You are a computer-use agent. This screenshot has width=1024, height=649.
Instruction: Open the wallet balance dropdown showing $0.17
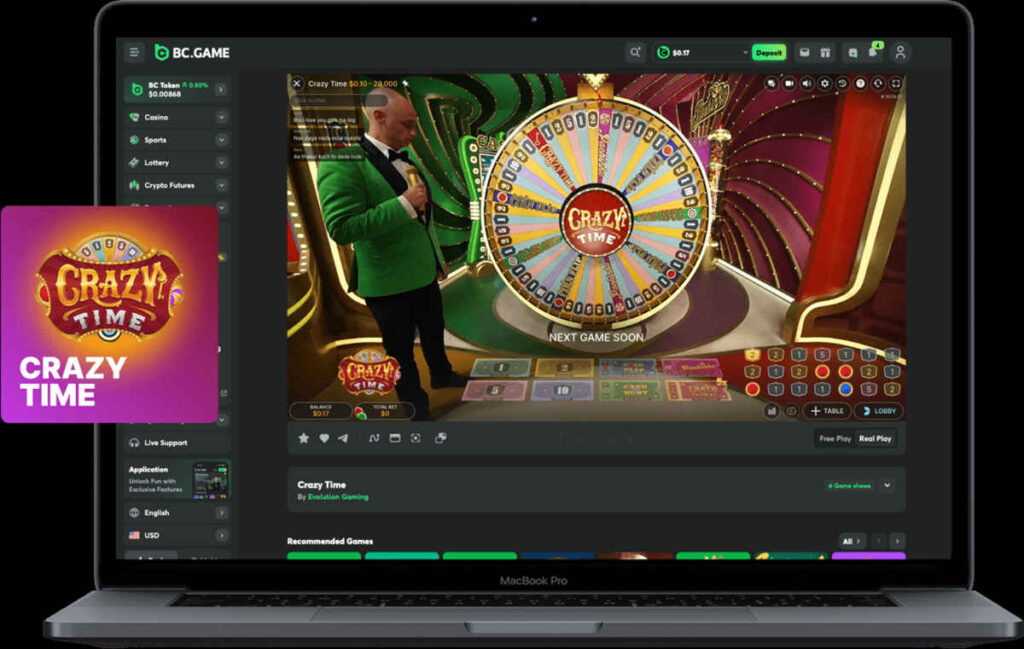click(702, 52)
